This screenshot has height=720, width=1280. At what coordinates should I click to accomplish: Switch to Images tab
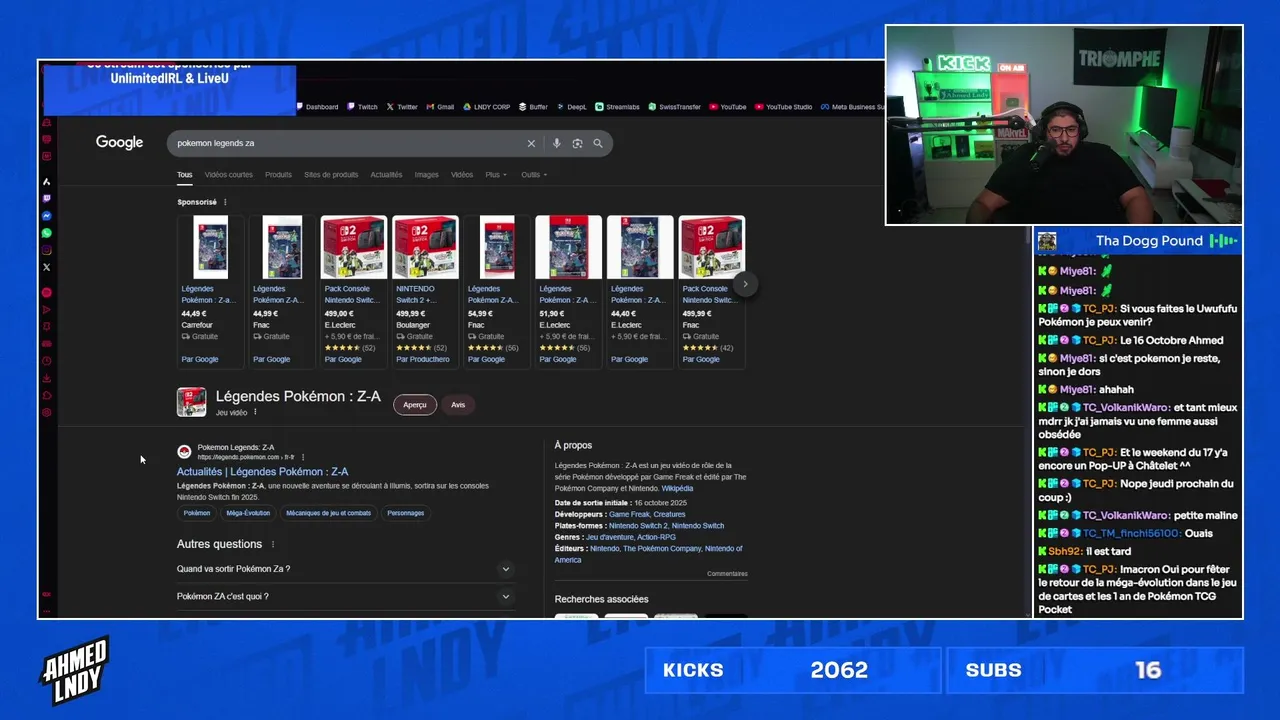click(427, 175)
